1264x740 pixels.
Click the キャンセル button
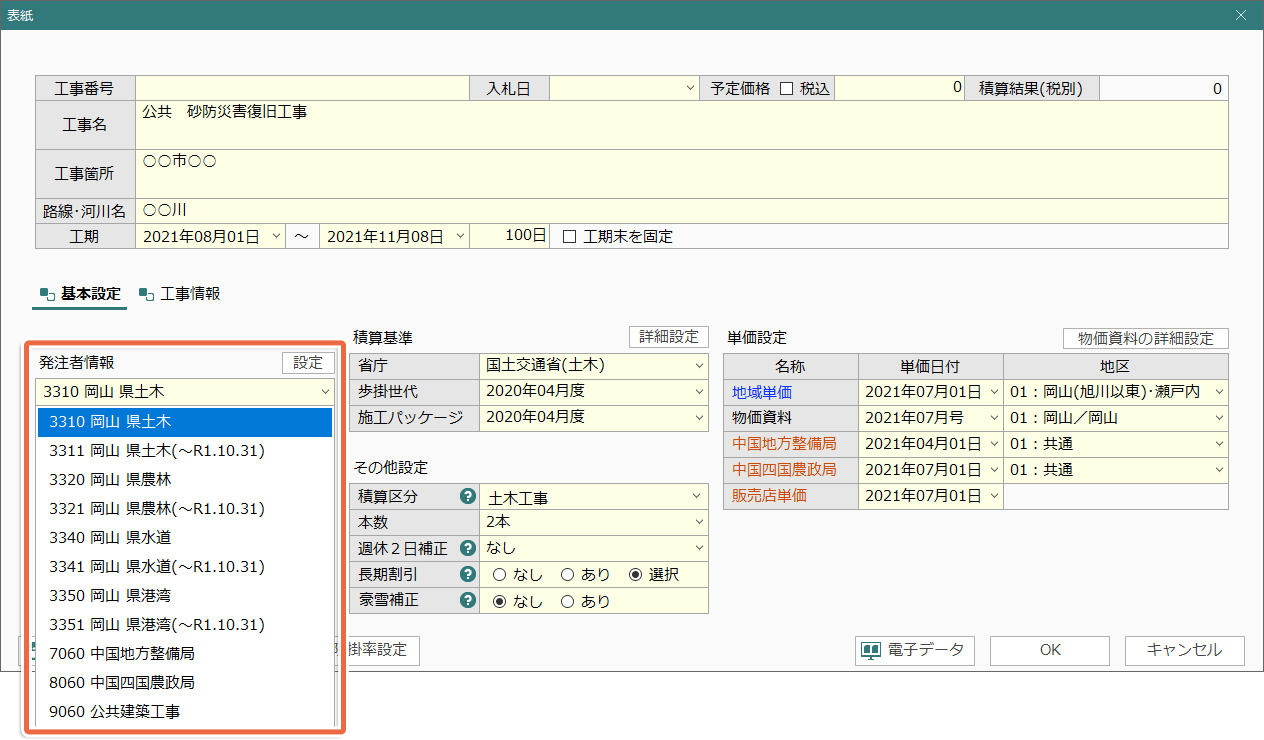click(1185, 650)
